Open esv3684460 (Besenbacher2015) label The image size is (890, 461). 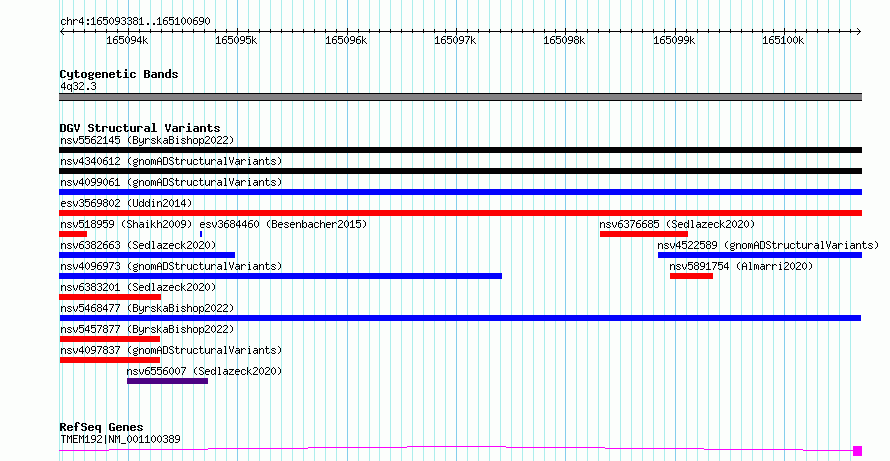(x=283, y=224)
